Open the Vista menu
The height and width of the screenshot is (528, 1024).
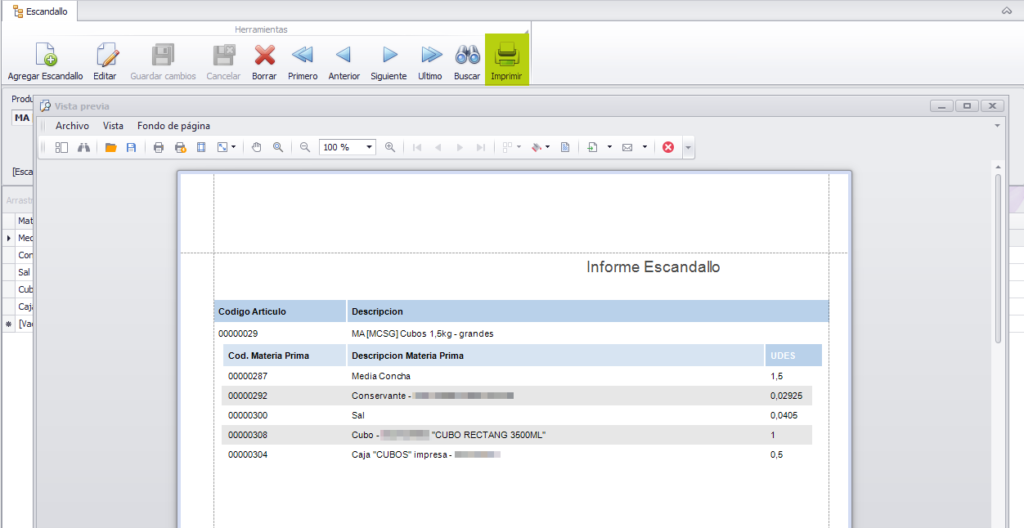tap(113, 125)
